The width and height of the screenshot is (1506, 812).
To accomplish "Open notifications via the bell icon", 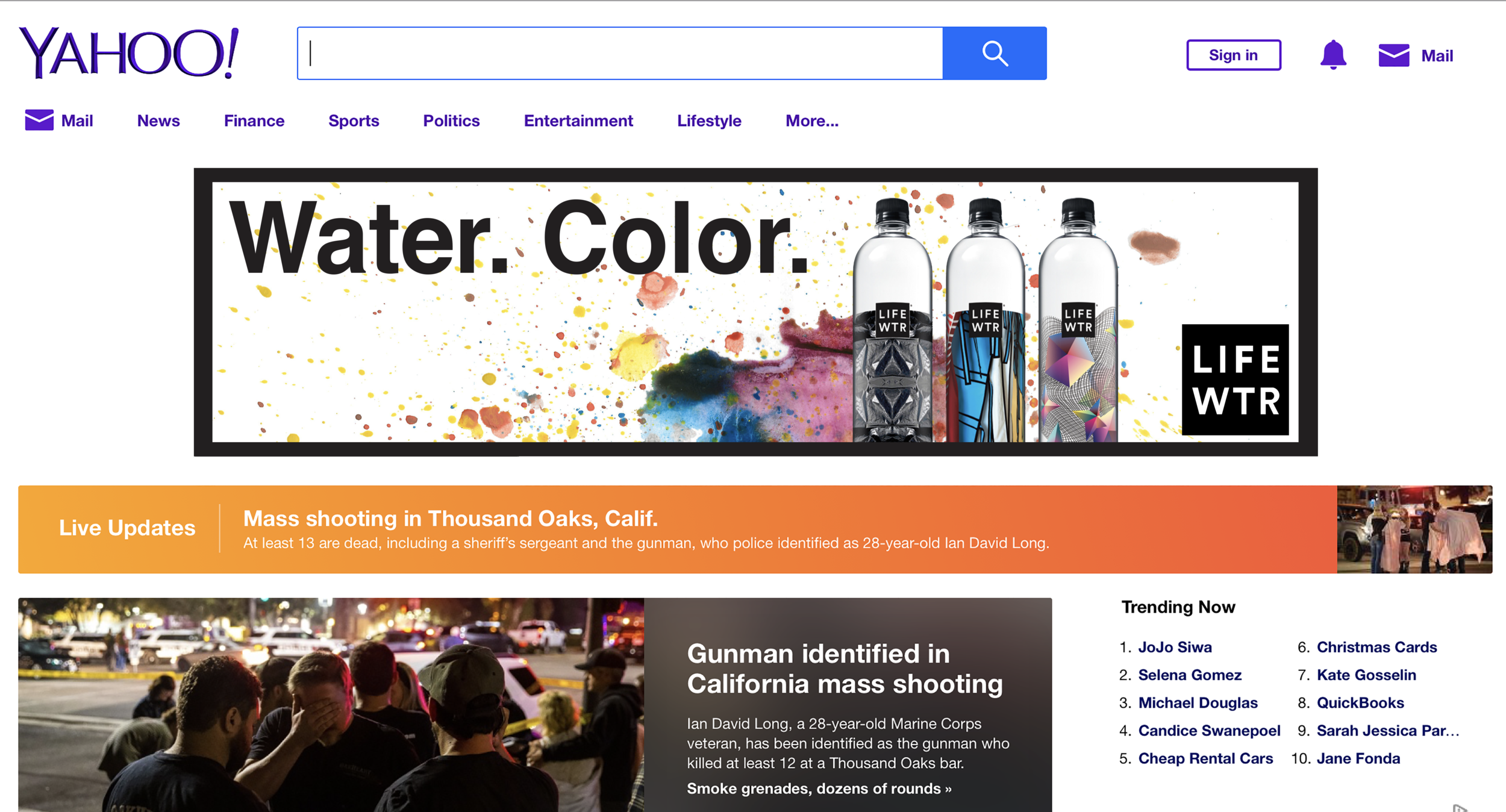I will (1334, 54).
